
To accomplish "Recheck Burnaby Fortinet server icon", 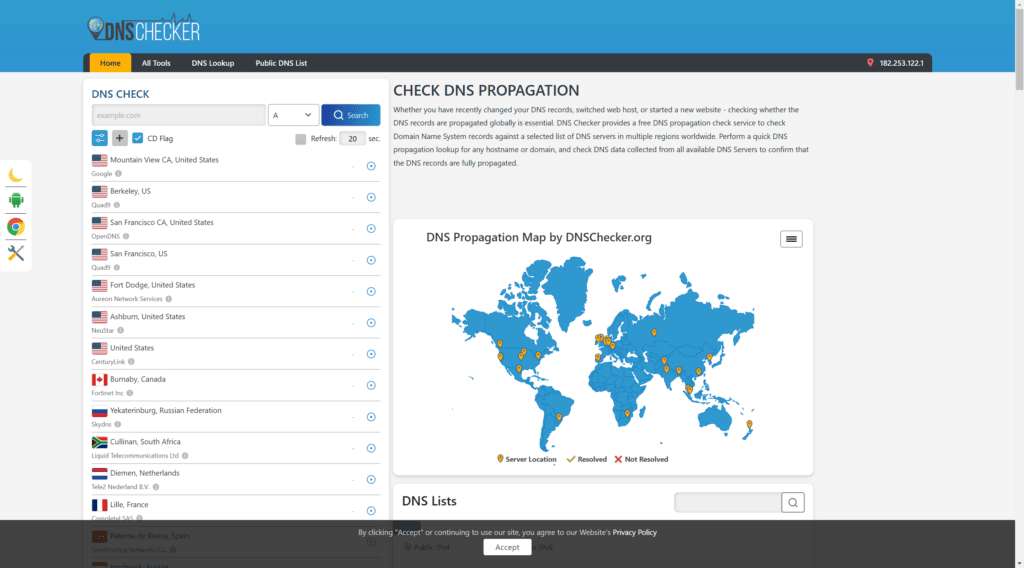I will pyautogui.click(x=371, y=385).
